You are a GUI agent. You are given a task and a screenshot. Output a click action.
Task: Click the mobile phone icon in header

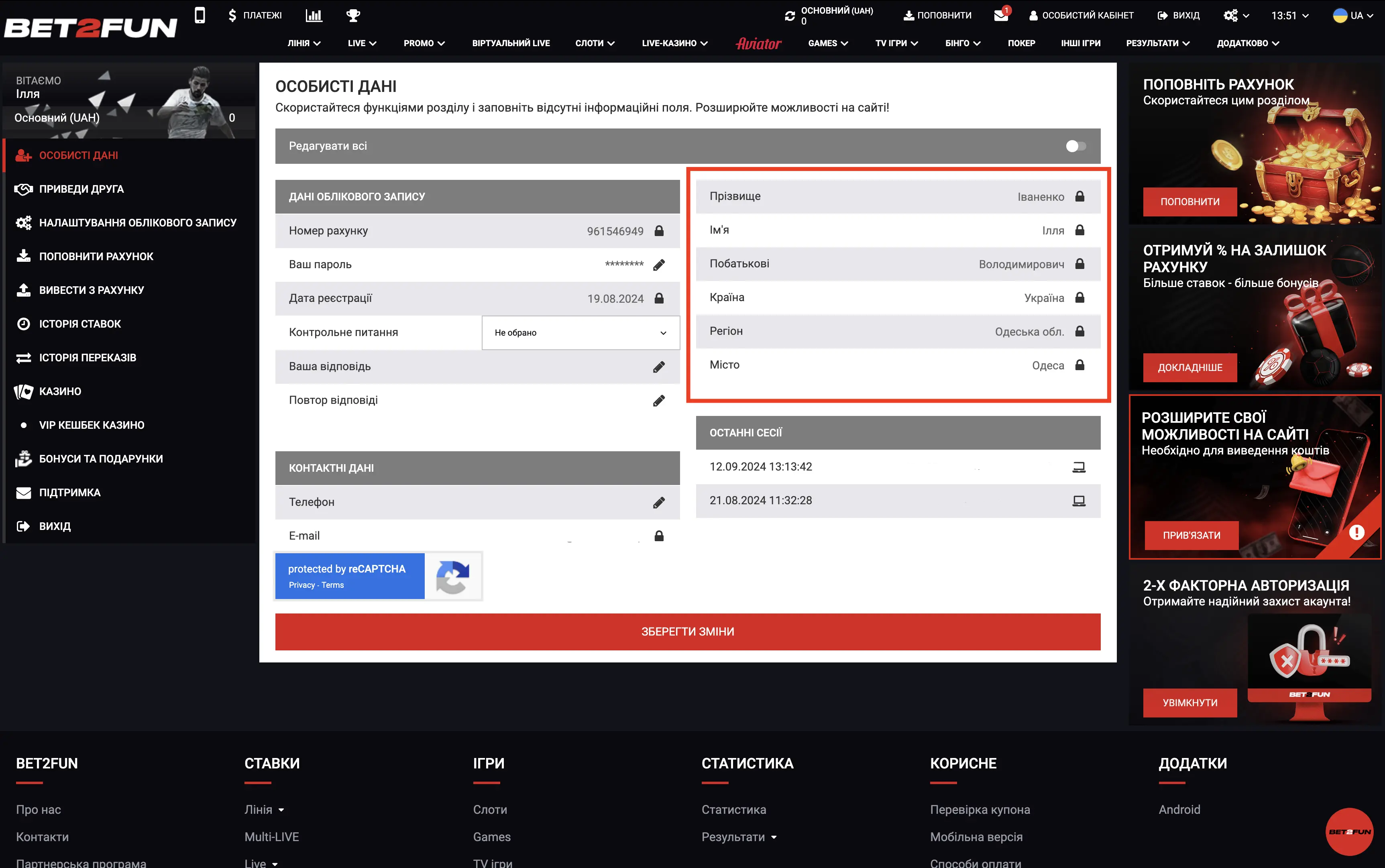tap(200, 16)
